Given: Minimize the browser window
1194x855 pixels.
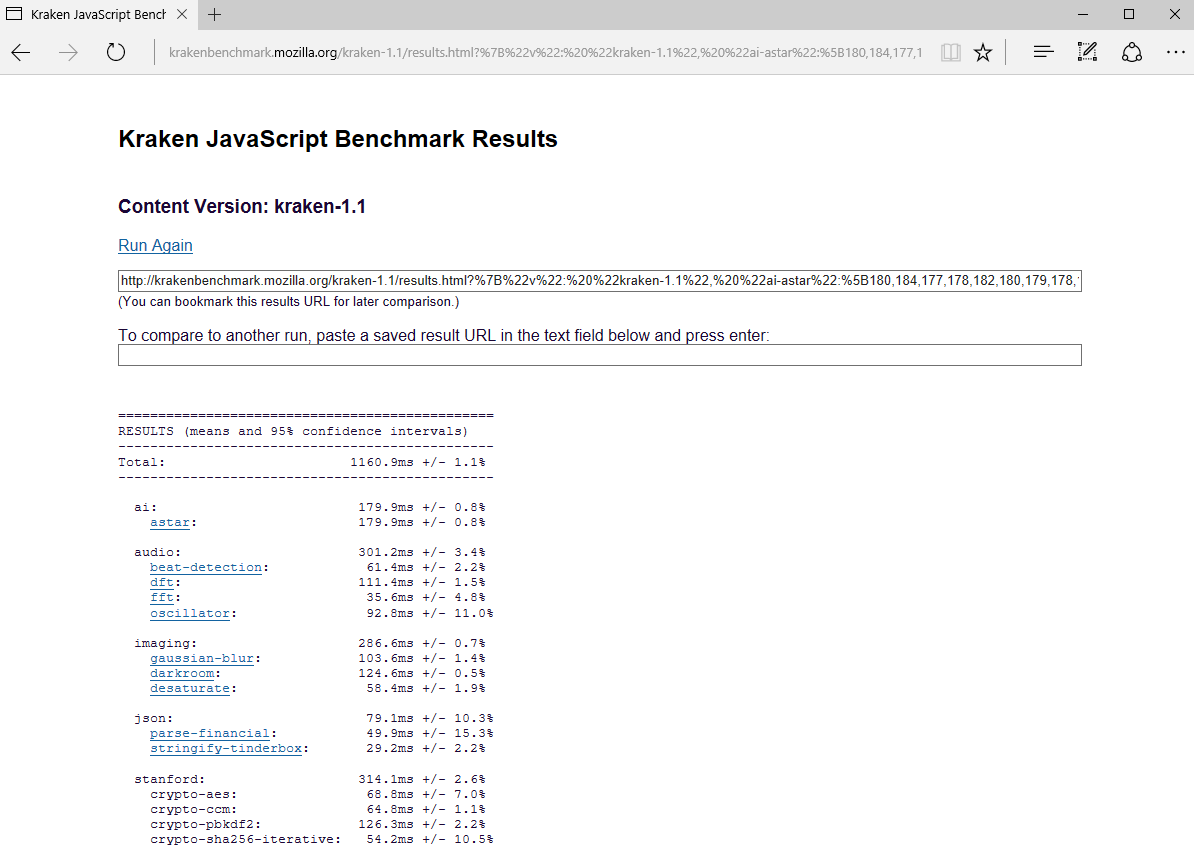Looking at the screenshot, I should coord(1083,14).
